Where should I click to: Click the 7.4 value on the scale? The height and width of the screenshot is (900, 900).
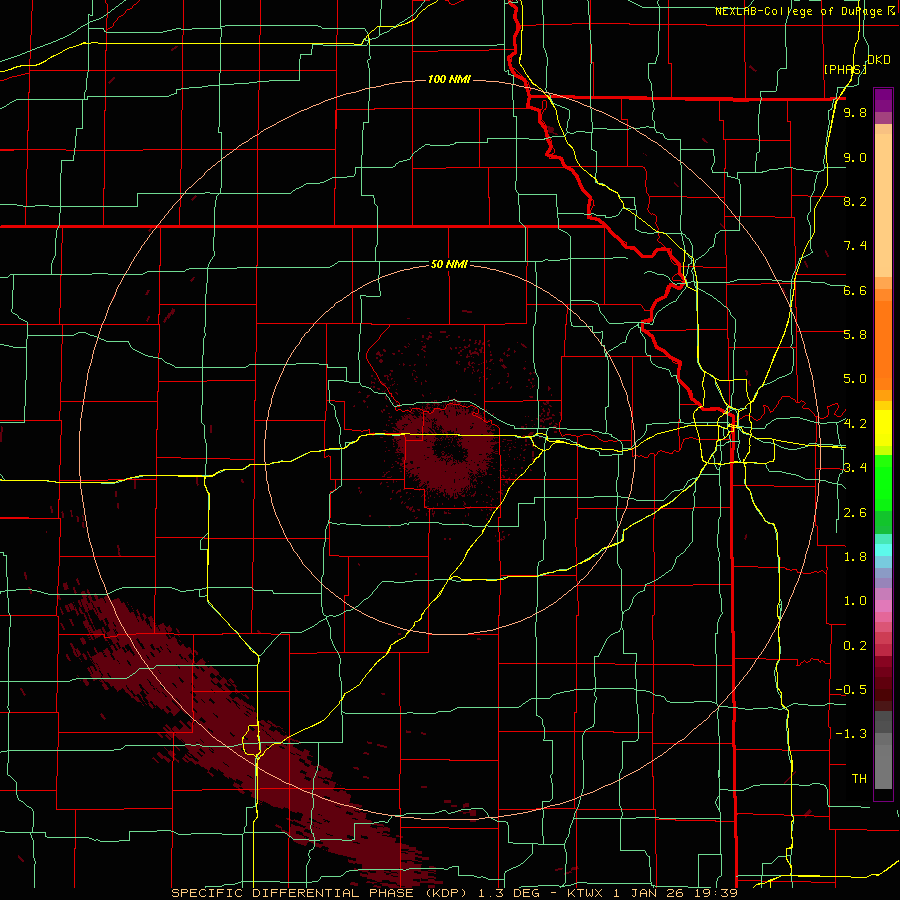tap(855, 246)
